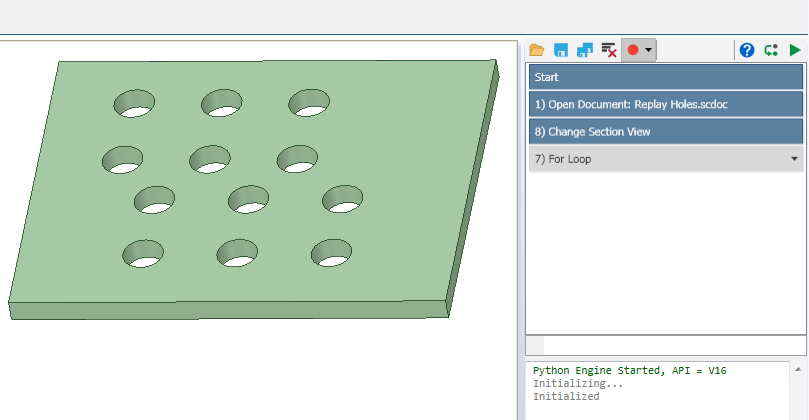This screenshot has width=809, height=420.
Task: Open help via blue question mark icon
Action: [747, 50]
